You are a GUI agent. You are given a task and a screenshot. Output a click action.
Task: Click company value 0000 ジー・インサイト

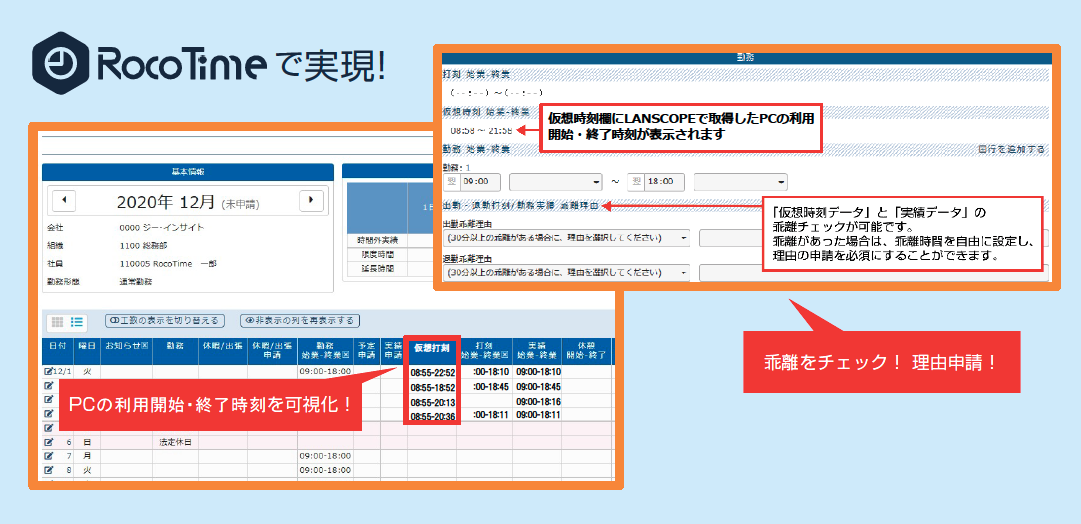161,226
